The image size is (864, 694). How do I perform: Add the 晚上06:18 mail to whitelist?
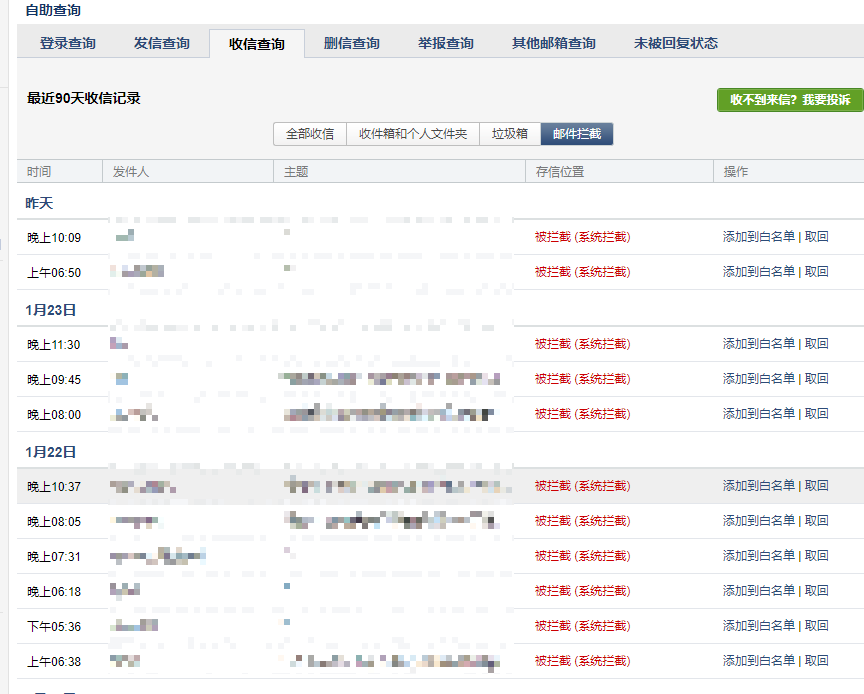pyautogui.click(x=759, y=591)
